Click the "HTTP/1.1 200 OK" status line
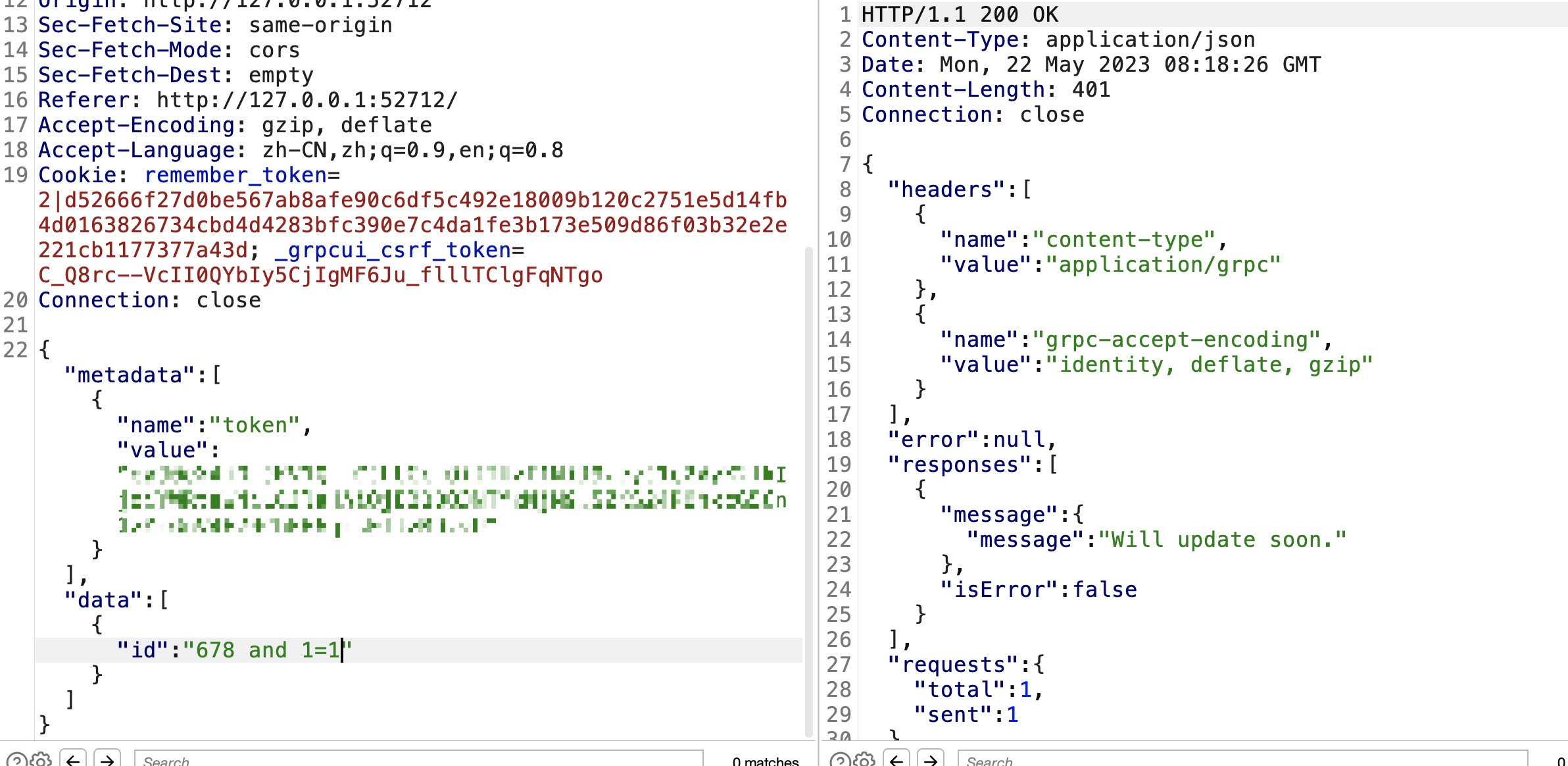This screenshot has width=1568, height=766. [x=960, y=14]
